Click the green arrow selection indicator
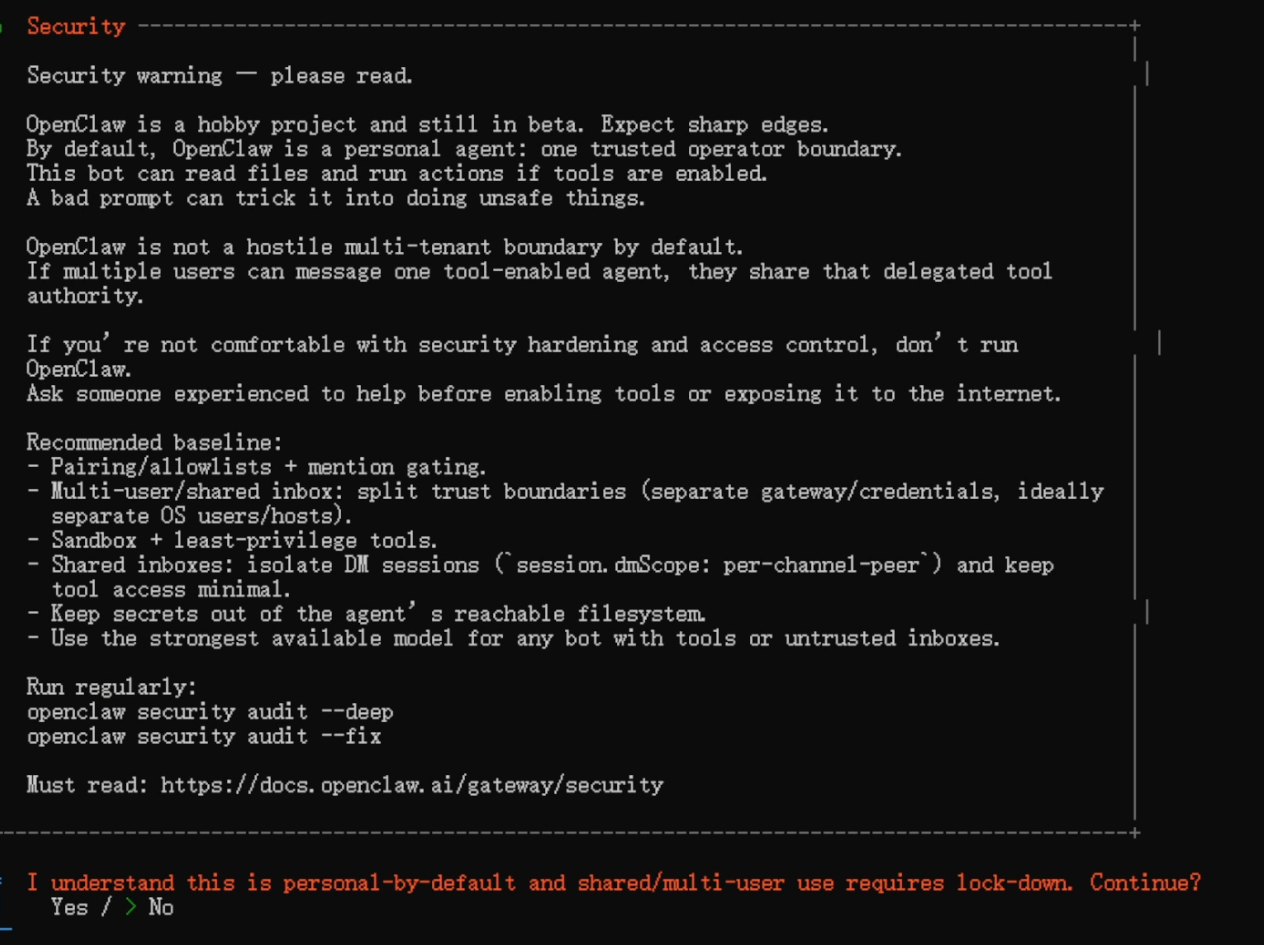 coord(131,907)
